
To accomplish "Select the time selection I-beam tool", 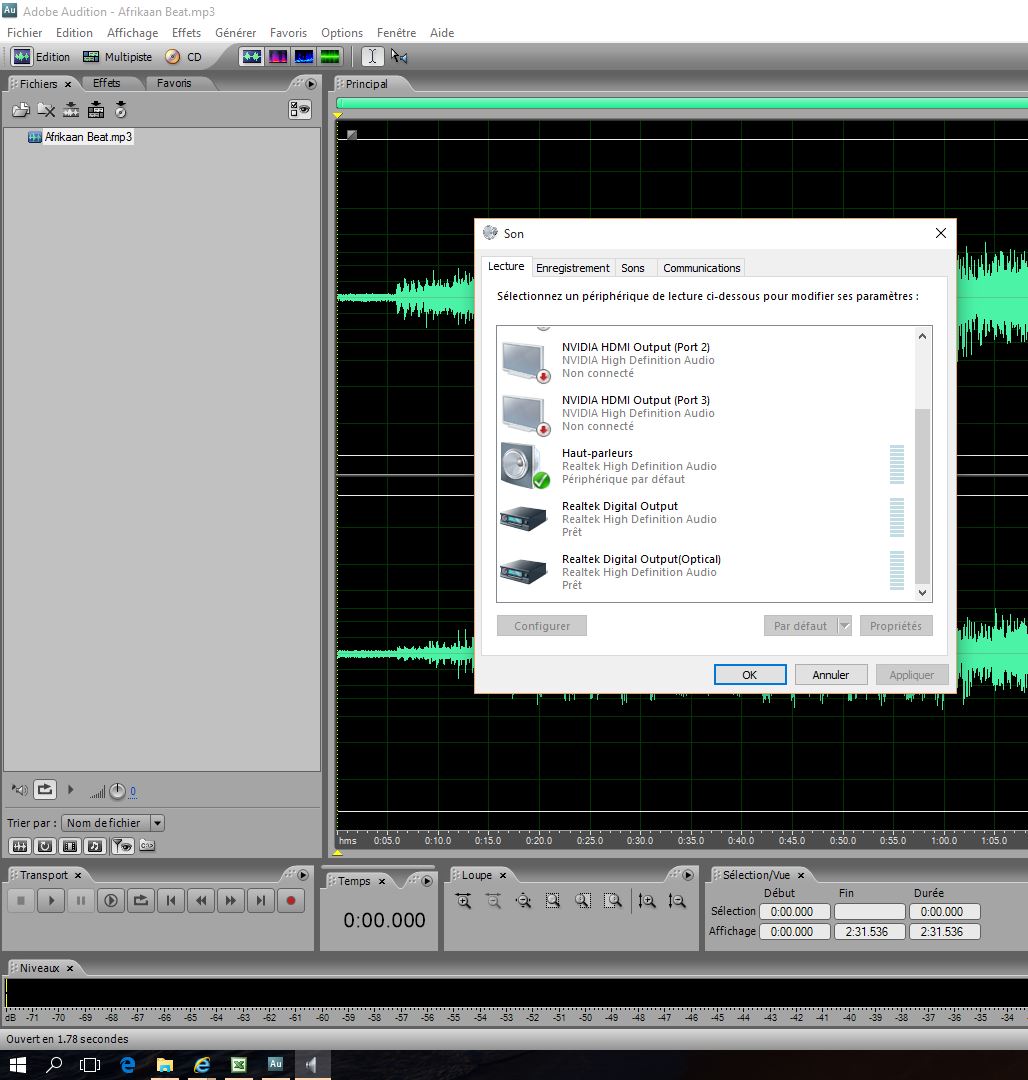I will tap(373, 56).
